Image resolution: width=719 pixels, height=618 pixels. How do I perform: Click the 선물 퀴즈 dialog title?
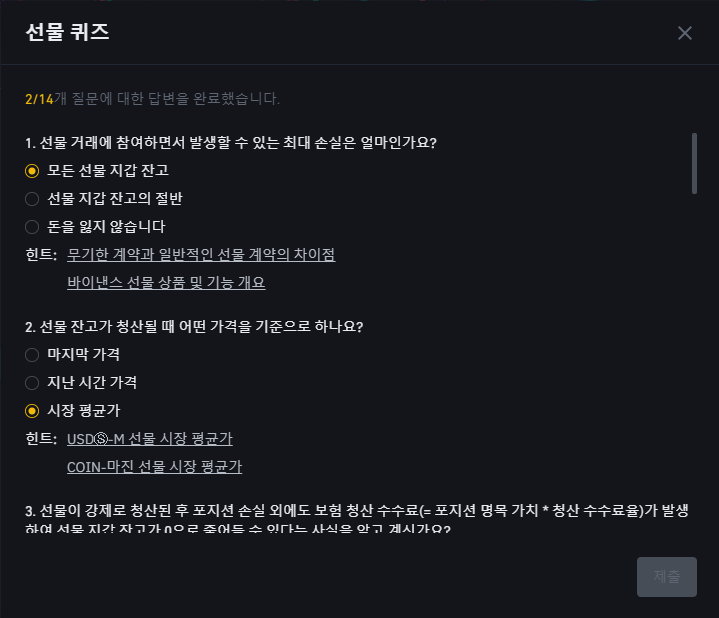pos(67,33)
